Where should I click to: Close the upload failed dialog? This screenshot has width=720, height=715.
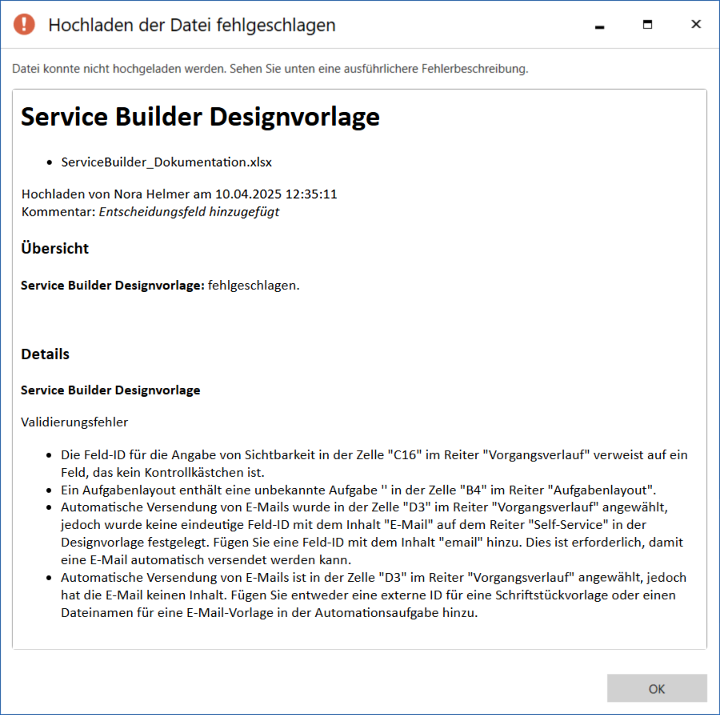[x=695, y=25]
